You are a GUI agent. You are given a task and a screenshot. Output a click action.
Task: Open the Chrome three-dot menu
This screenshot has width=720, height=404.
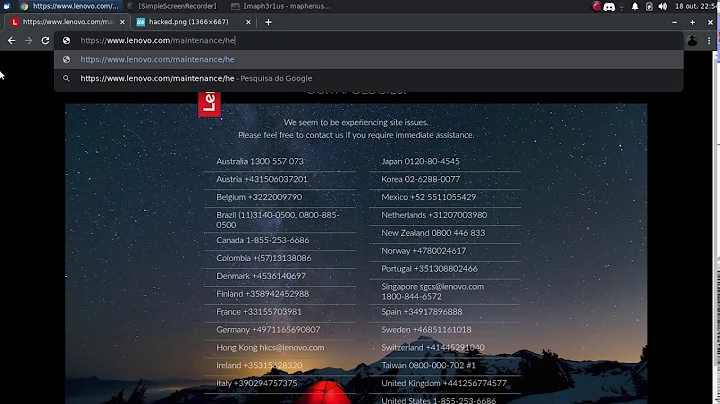pyautogui.click(x=709, y=40)
